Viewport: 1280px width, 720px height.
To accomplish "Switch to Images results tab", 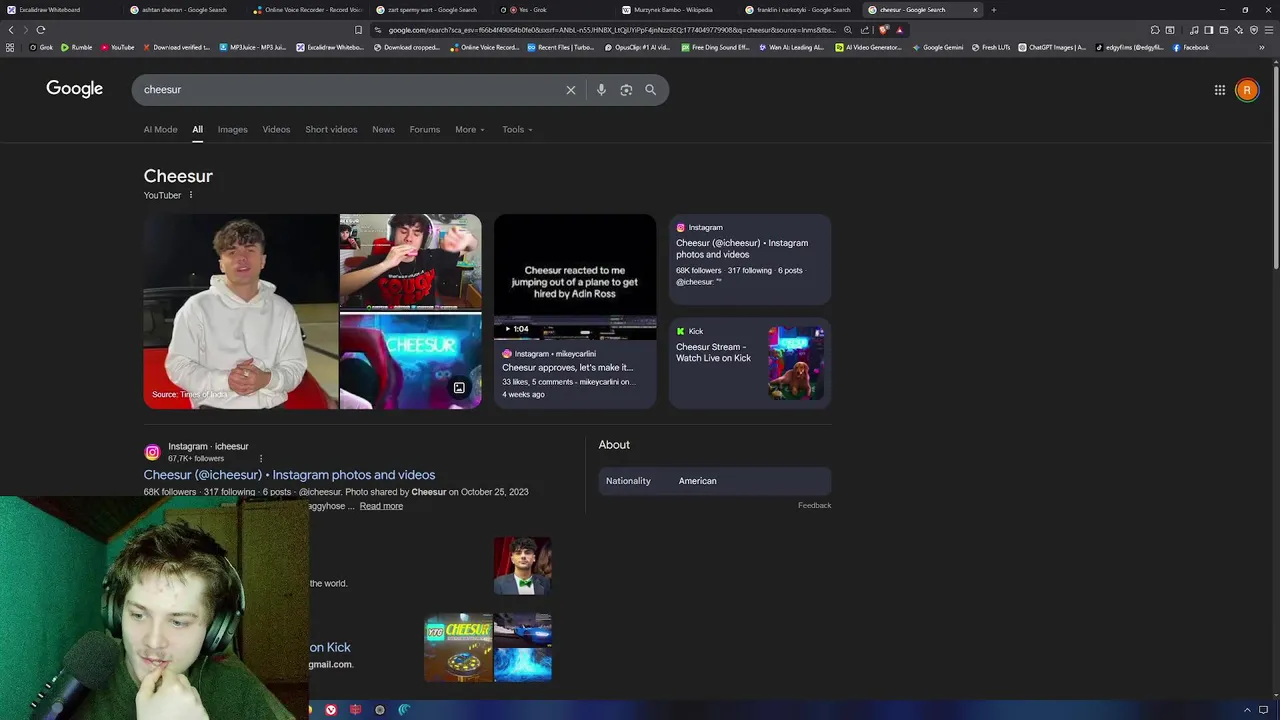I will (x=232, y=129).
